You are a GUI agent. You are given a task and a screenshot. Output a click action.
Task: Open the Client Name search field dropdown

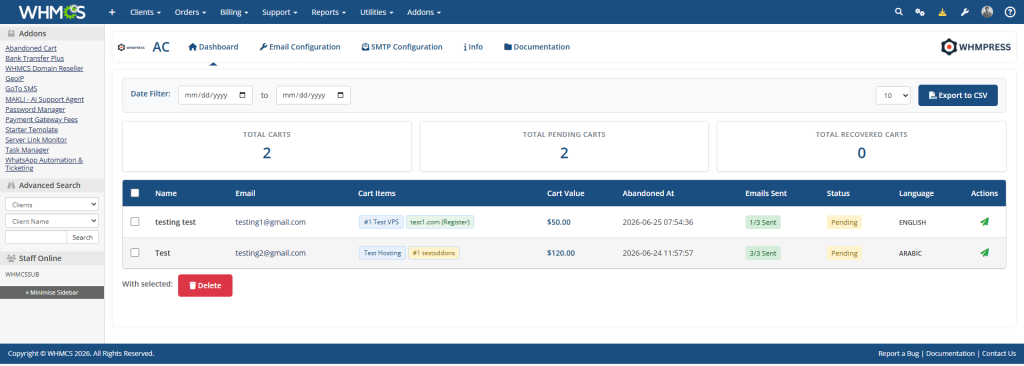coord(52,221)
